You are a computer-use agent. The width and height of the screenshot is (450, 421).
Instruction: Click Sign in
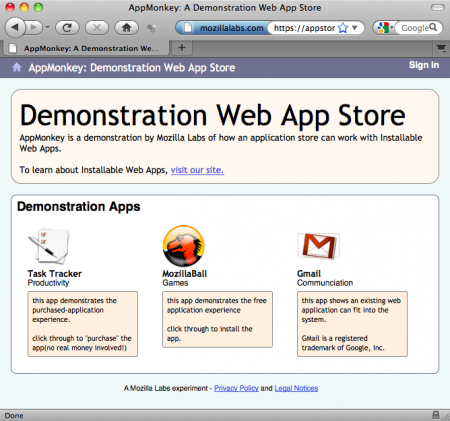[424, 65]
